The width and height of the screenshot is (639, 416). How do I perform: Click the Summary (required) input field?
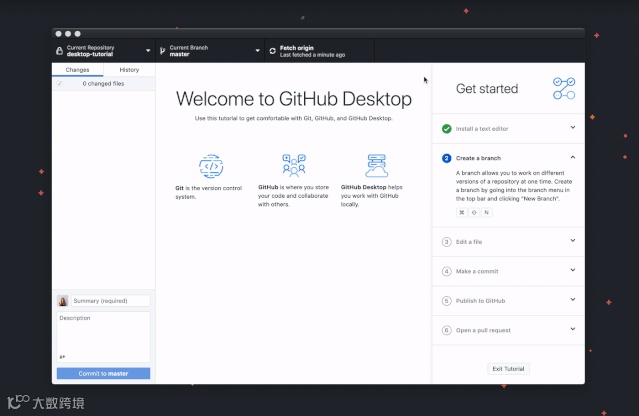pos(110,301)
